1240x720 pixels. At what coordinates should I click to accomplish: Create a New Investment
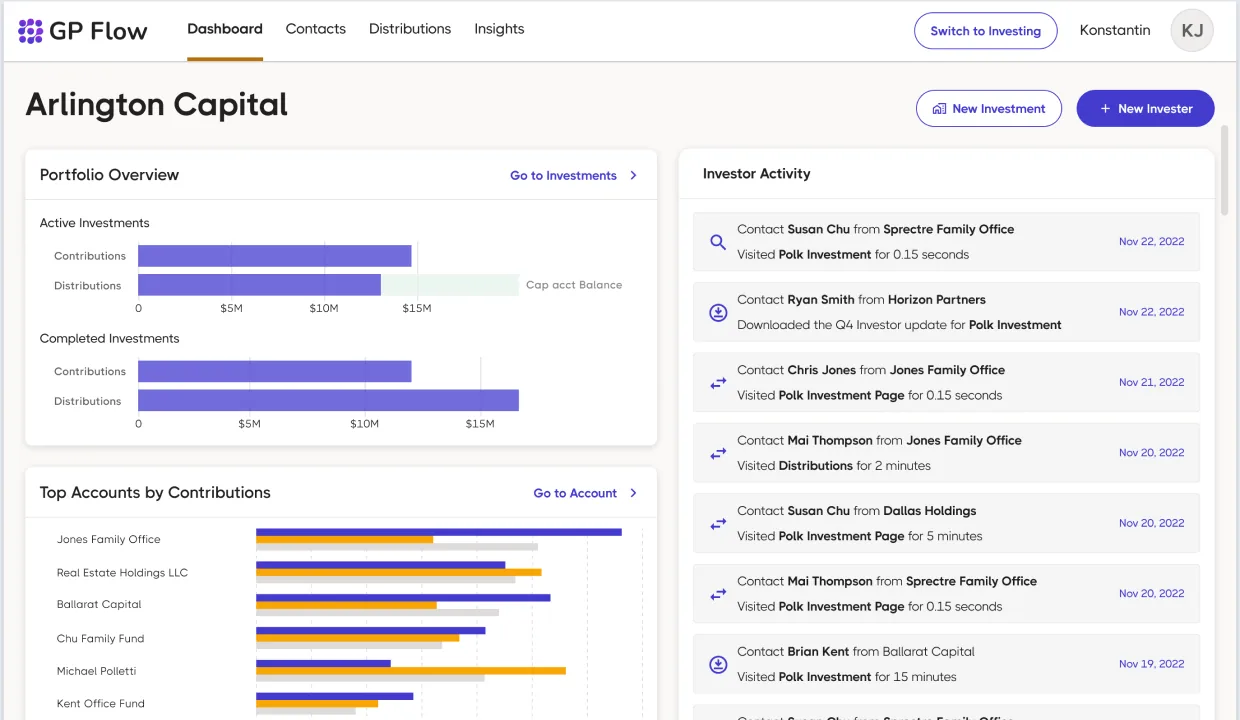coord(988,109)
